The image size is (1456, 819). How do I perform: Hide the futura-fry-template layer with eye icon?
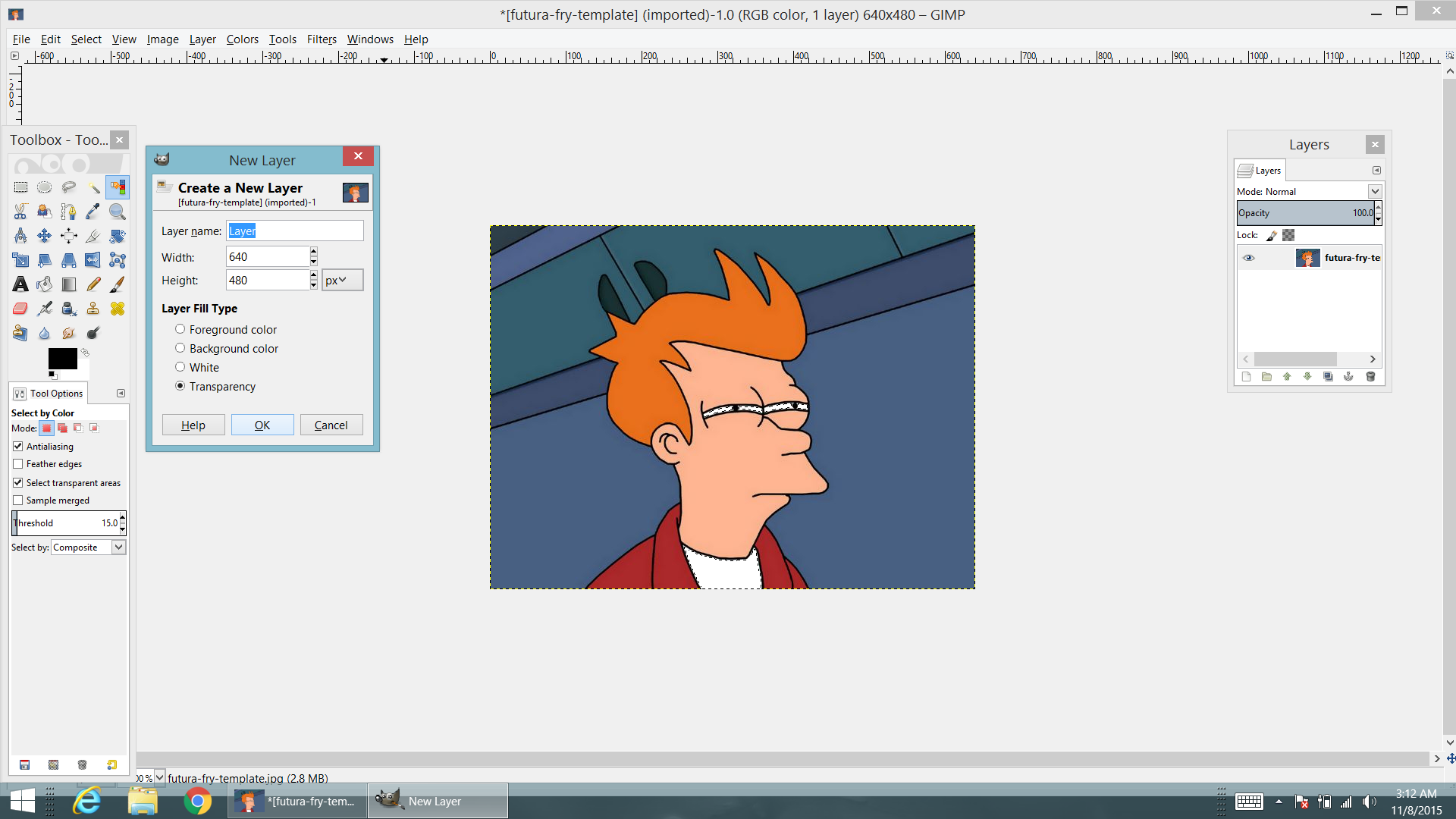point(1248,258)
